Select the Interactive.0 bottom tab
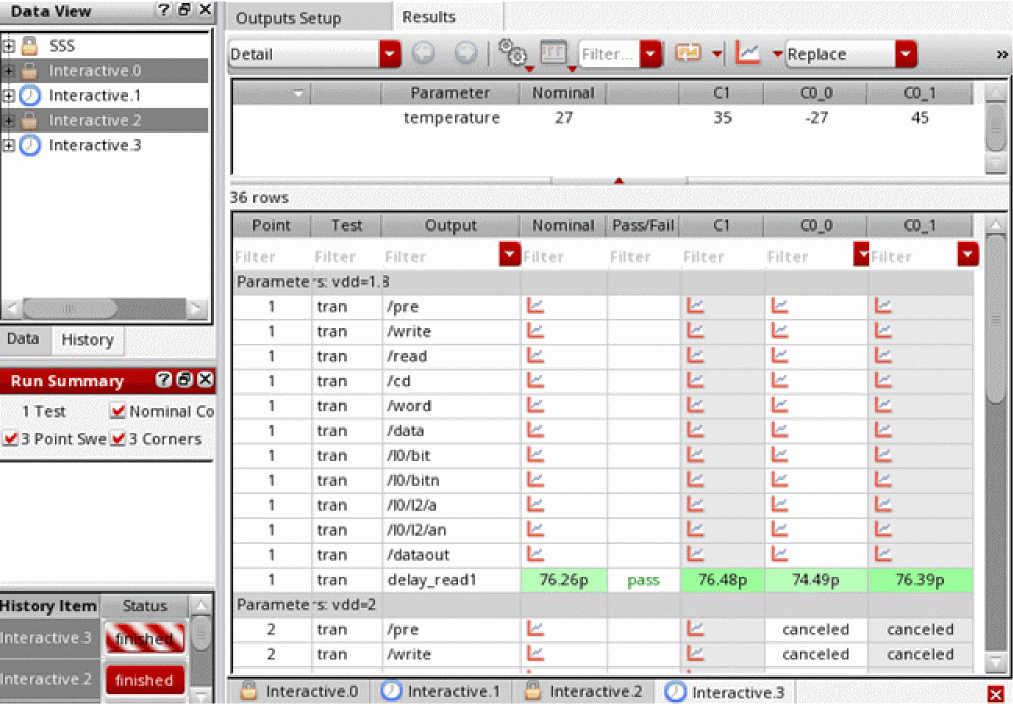Image resolution: width=1013 pixels, height=704 pixels. 299,692
